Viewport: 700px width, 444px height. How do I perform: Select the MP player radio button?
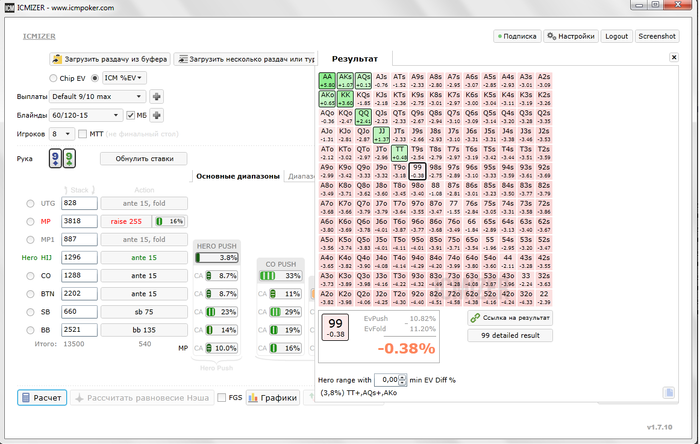(30, 221)
